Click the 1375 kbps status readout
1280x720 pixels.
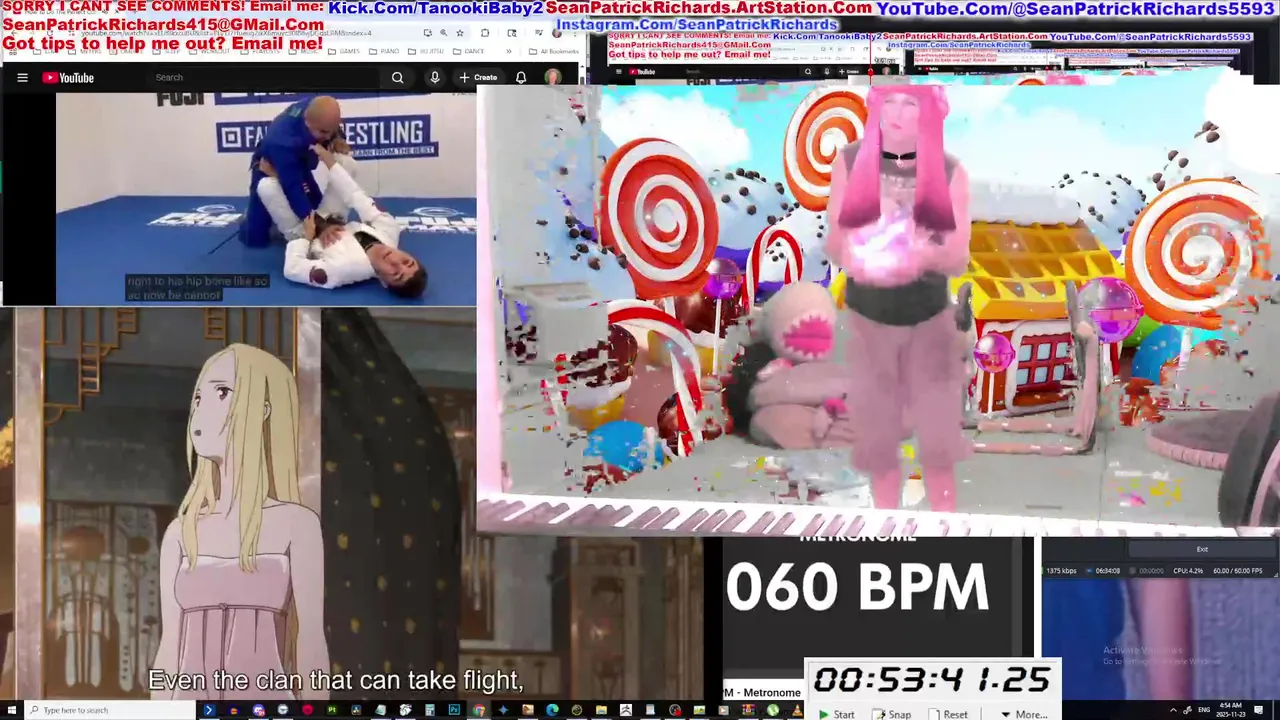(x=1061, y=571)
